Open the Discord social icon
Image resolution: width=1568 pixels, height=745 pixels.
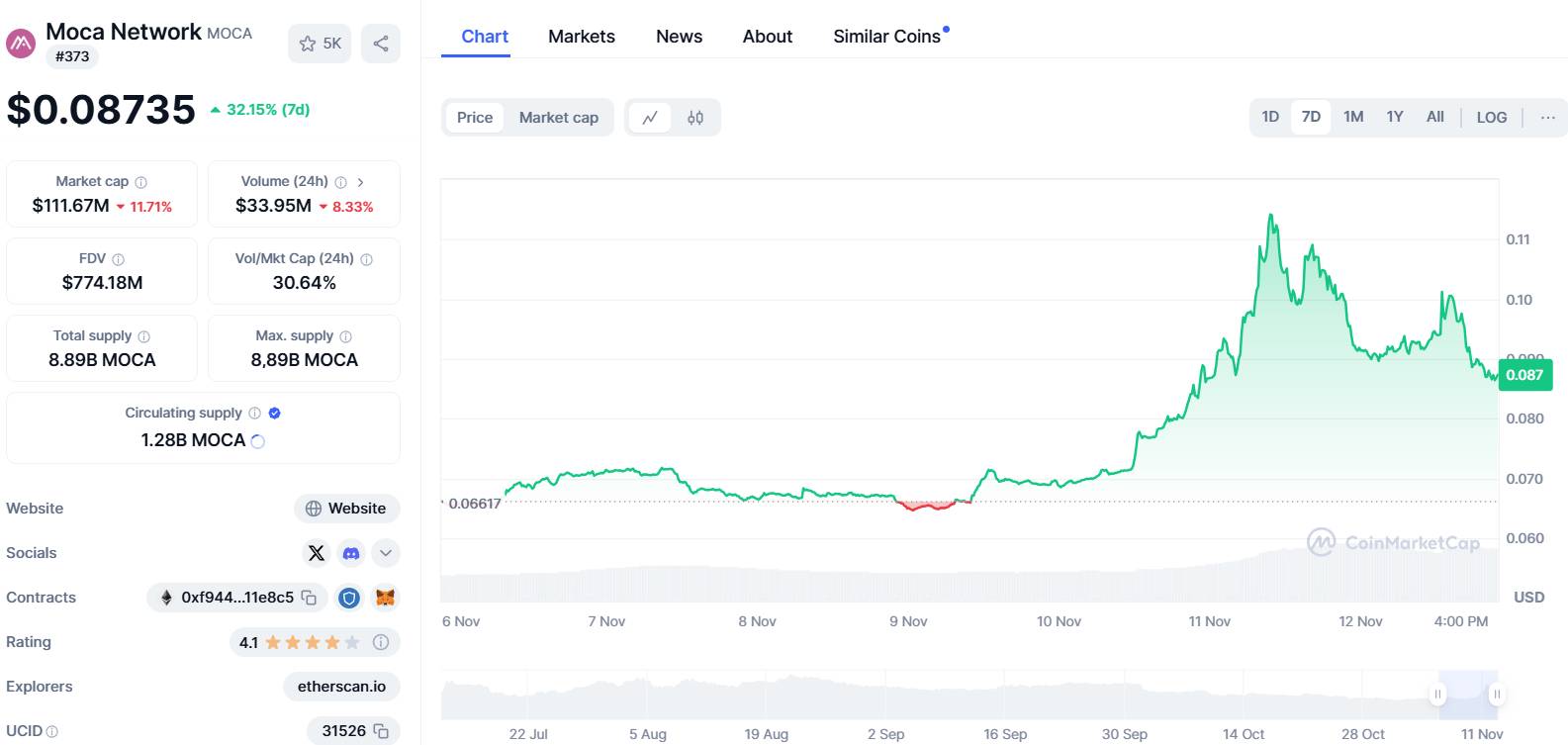pyautogui.click(x=351, y=553)
